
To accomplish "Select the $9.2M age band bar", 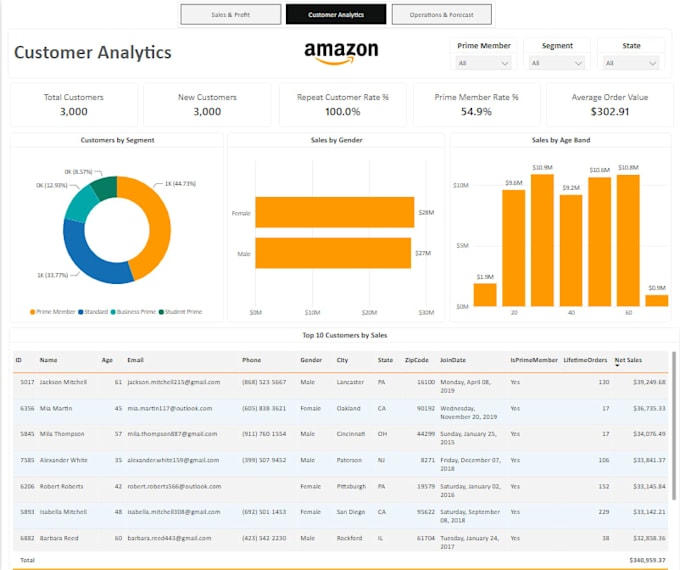I will (571, 251).
